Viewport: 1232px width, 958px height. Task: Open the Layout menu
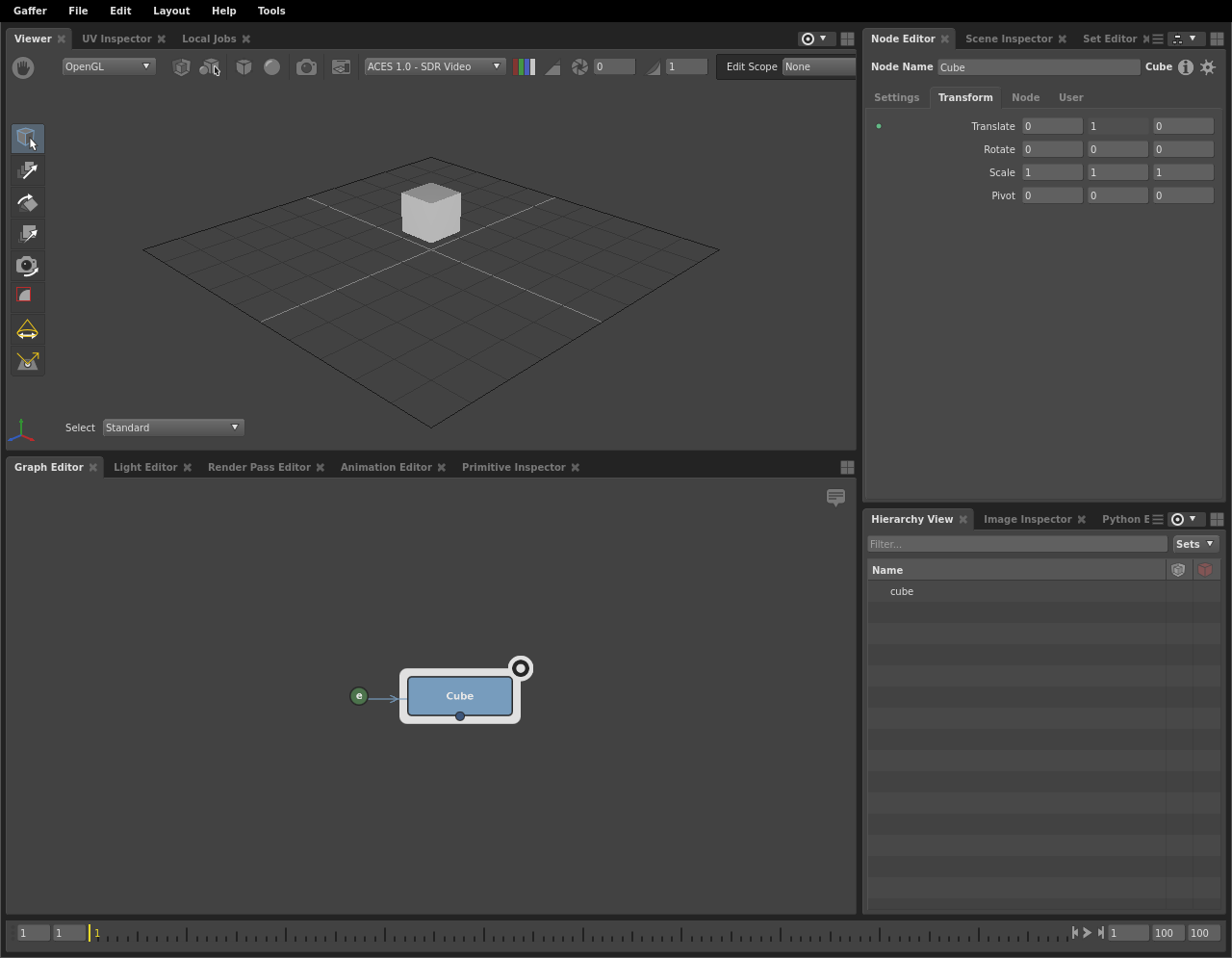171,11
